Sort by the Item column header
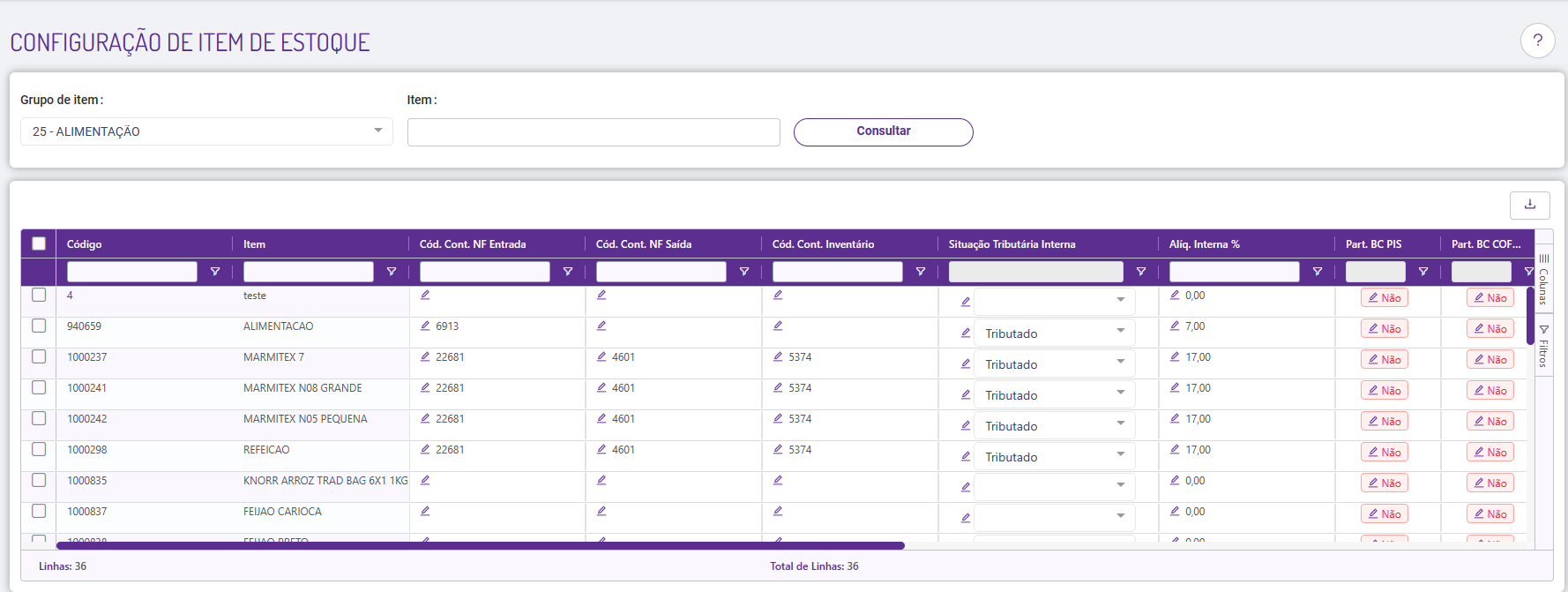This screenshot has width=1568, height=592. point(254,244)
